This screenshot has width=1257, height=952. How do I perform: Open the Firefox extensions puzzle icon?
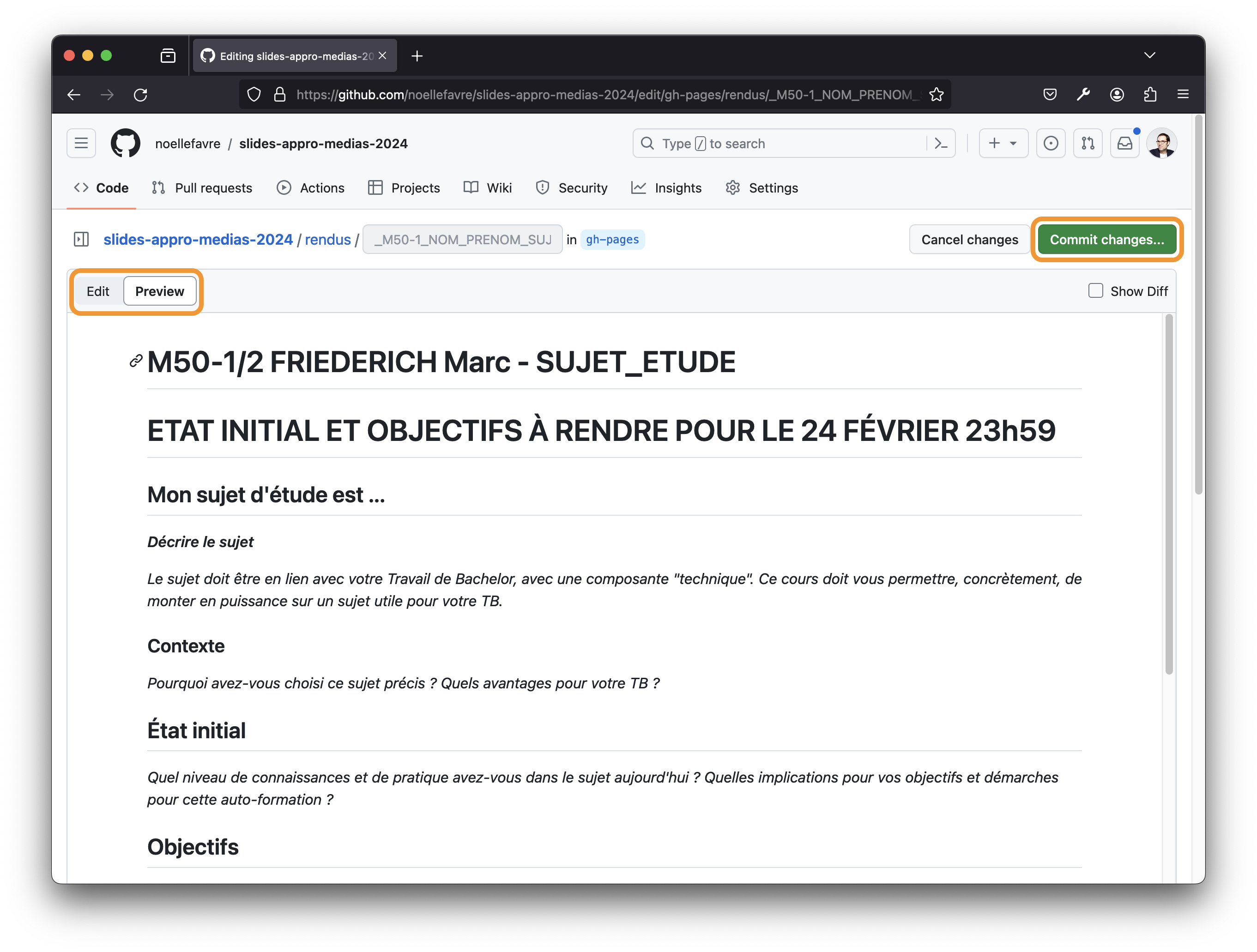[x=1150, y=95]
